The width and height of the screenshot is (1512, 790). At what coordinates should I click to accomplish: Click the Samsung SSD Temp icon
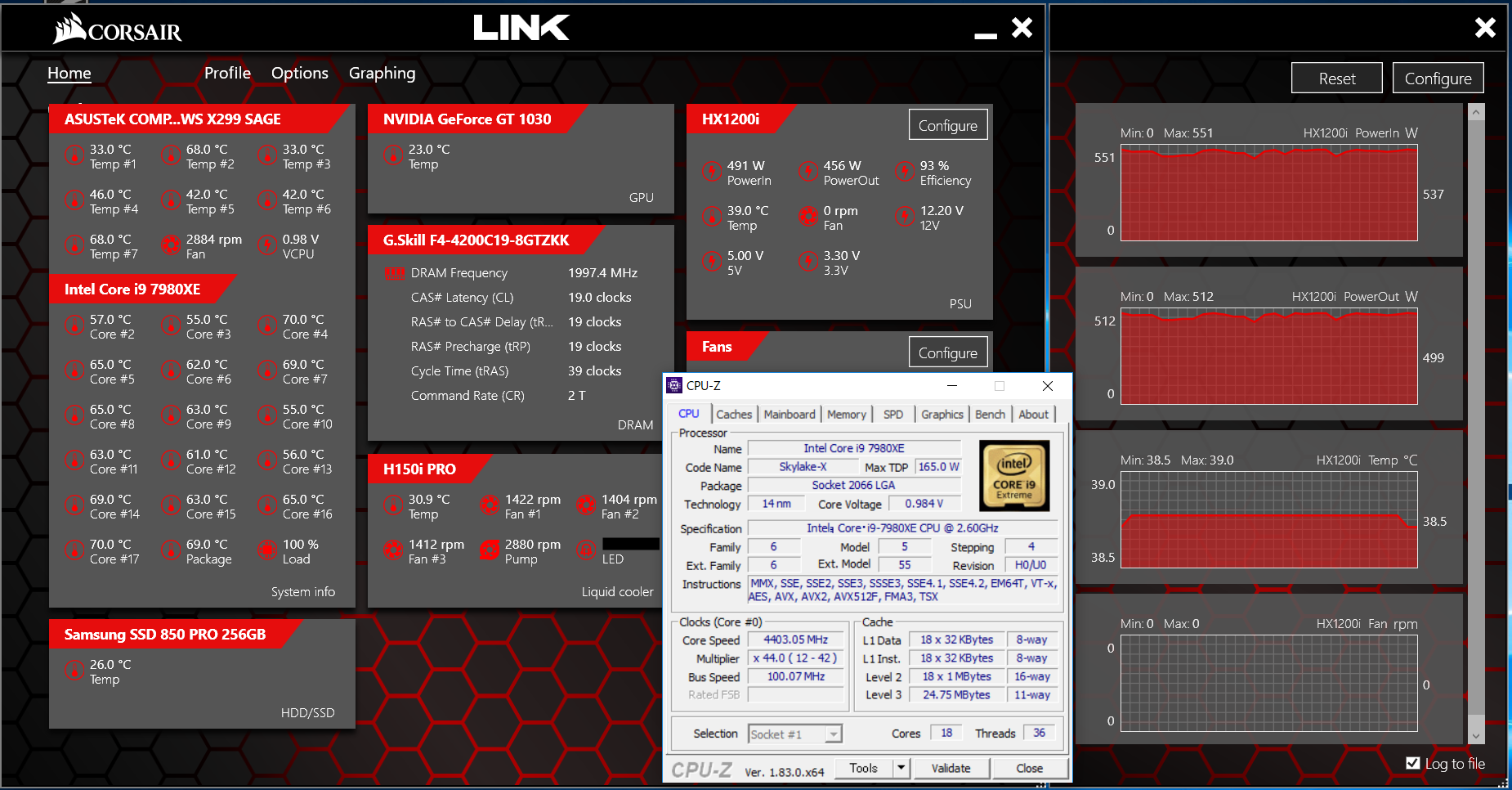point(74,671)
